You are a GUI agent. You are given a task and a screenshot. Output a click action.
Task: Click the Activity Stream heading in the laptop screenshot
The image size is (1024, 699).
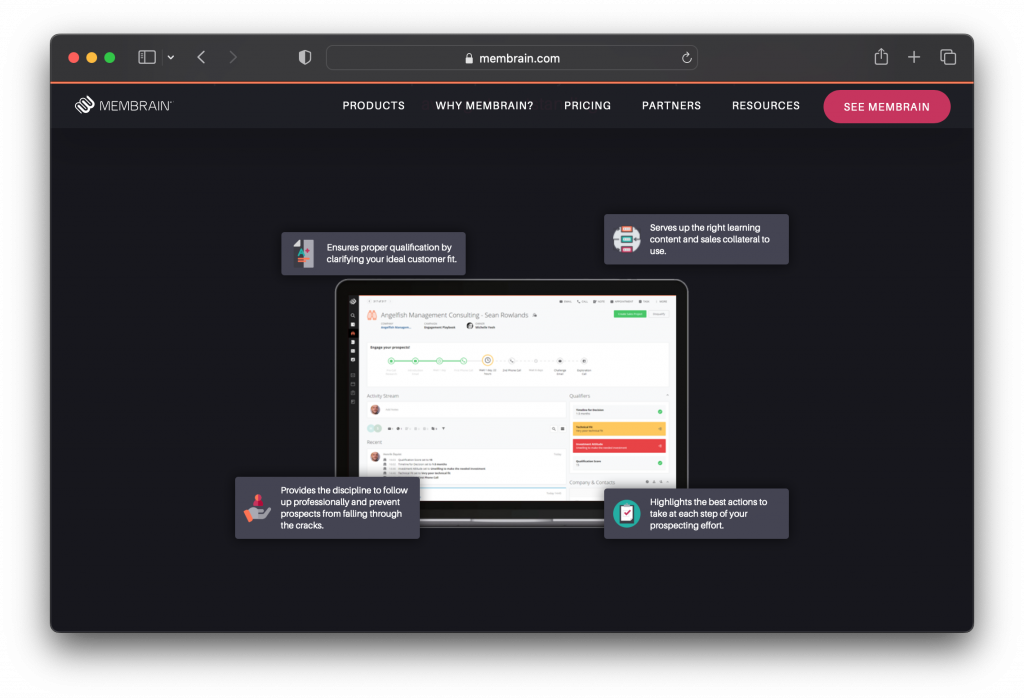click(383, 396)
